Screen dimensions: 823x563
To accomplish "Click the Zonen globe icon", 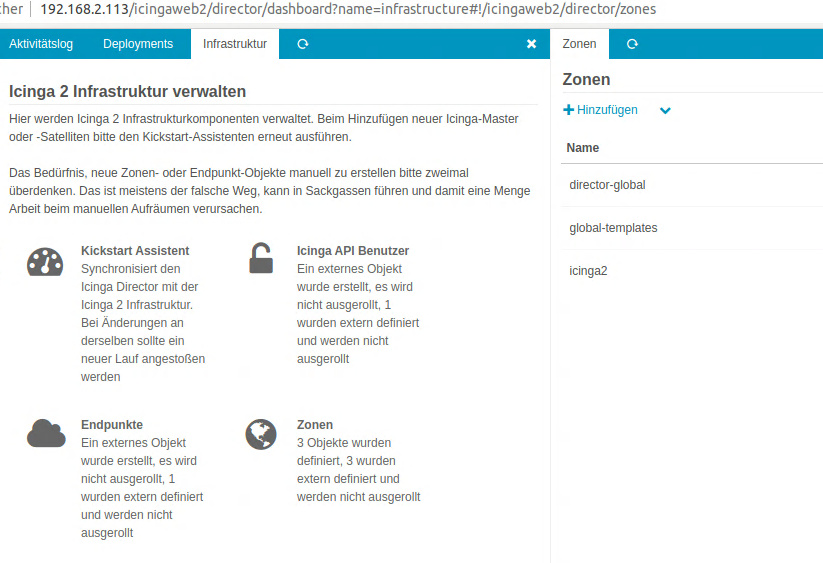I will pyautogui.click(x=261, y=434).
